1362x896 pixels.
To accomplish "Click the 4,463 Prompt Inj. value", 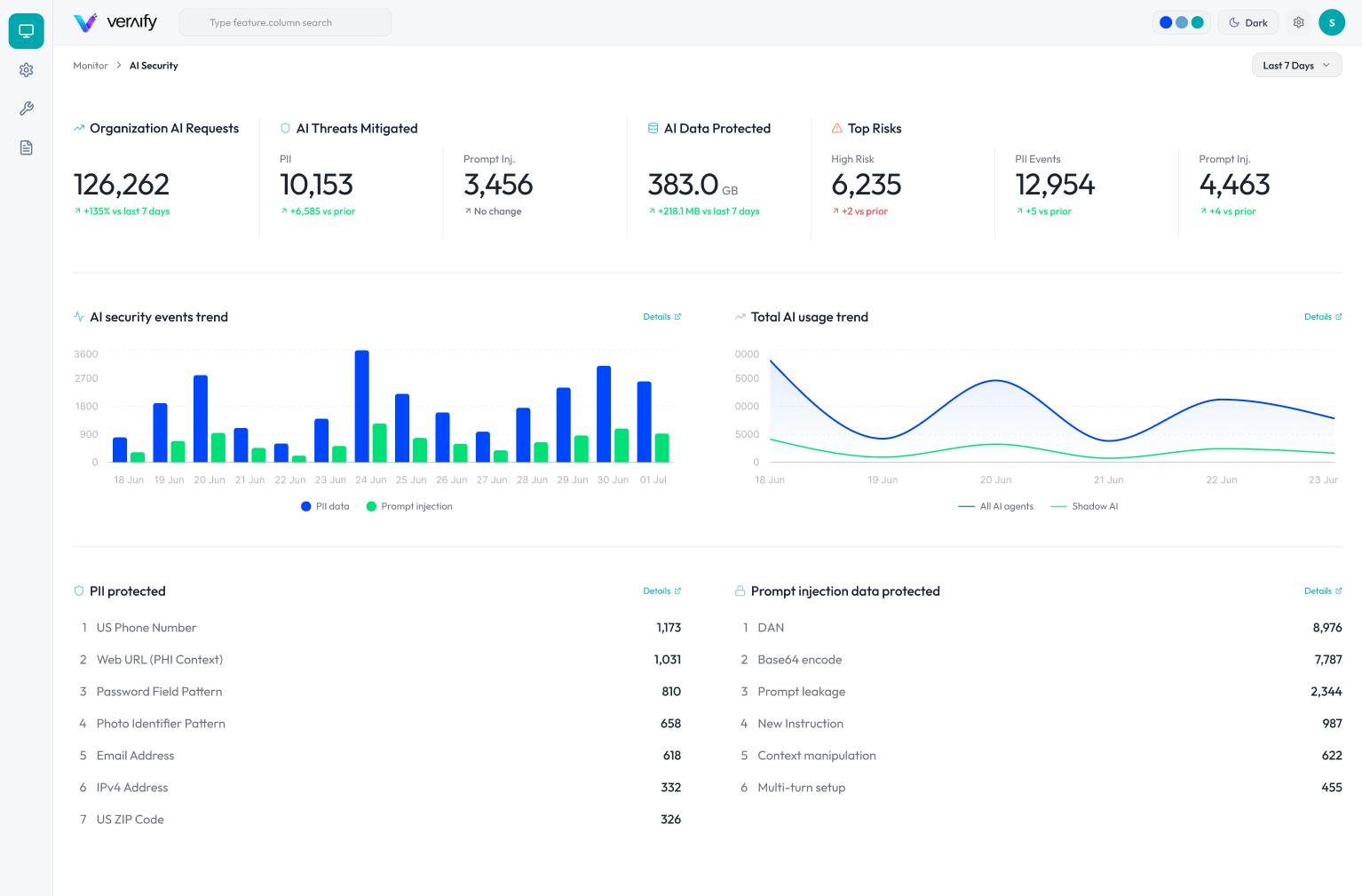I will coord(1234,185).
